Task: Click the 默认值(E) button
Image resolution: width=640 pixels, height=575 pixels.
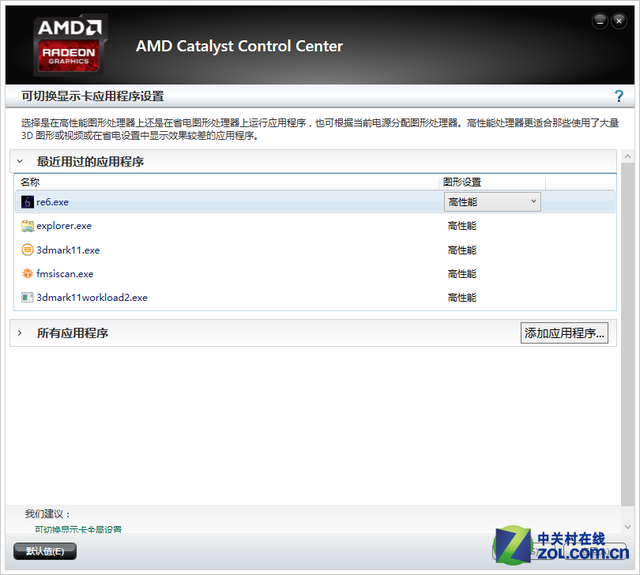Action: pos(45,551)
